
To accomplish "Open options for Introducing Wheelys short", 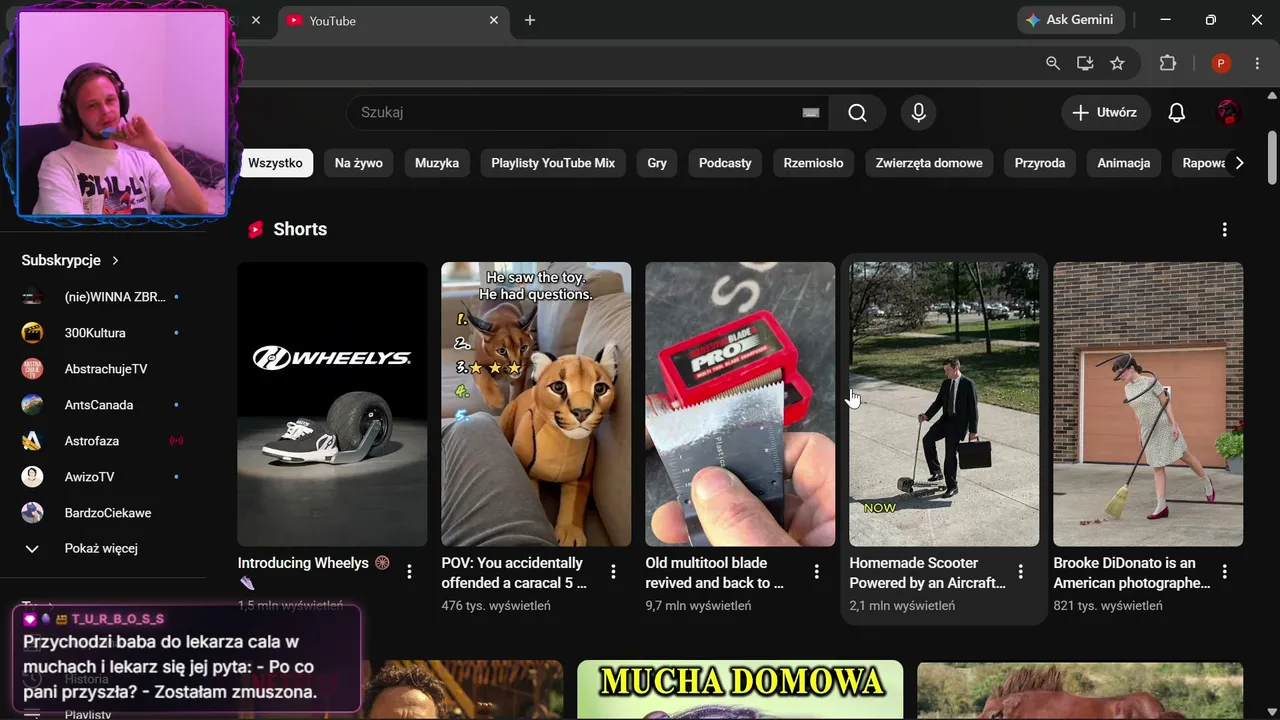I will tap(409, 572).
